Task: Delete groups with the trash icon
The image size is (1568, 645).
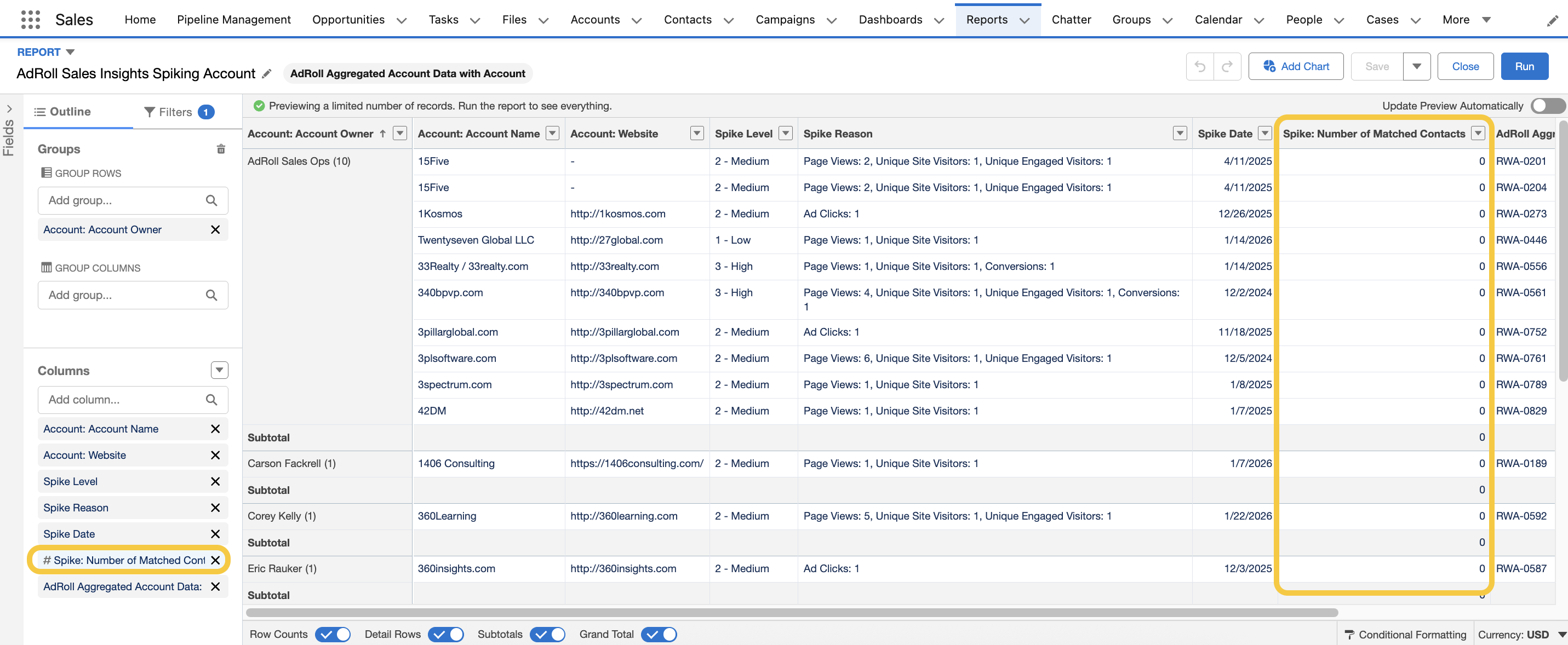Action: click(221, 149)
